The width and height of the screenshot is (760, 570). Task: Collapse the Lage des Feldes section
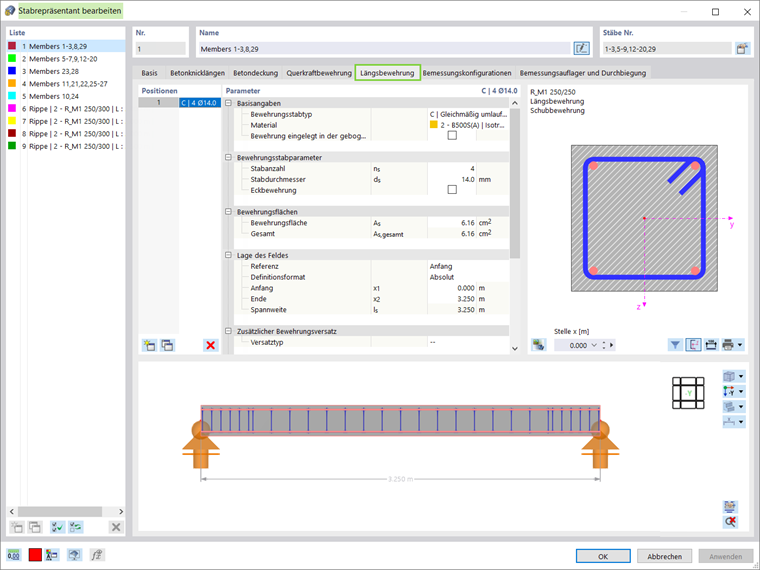(228, 255)
